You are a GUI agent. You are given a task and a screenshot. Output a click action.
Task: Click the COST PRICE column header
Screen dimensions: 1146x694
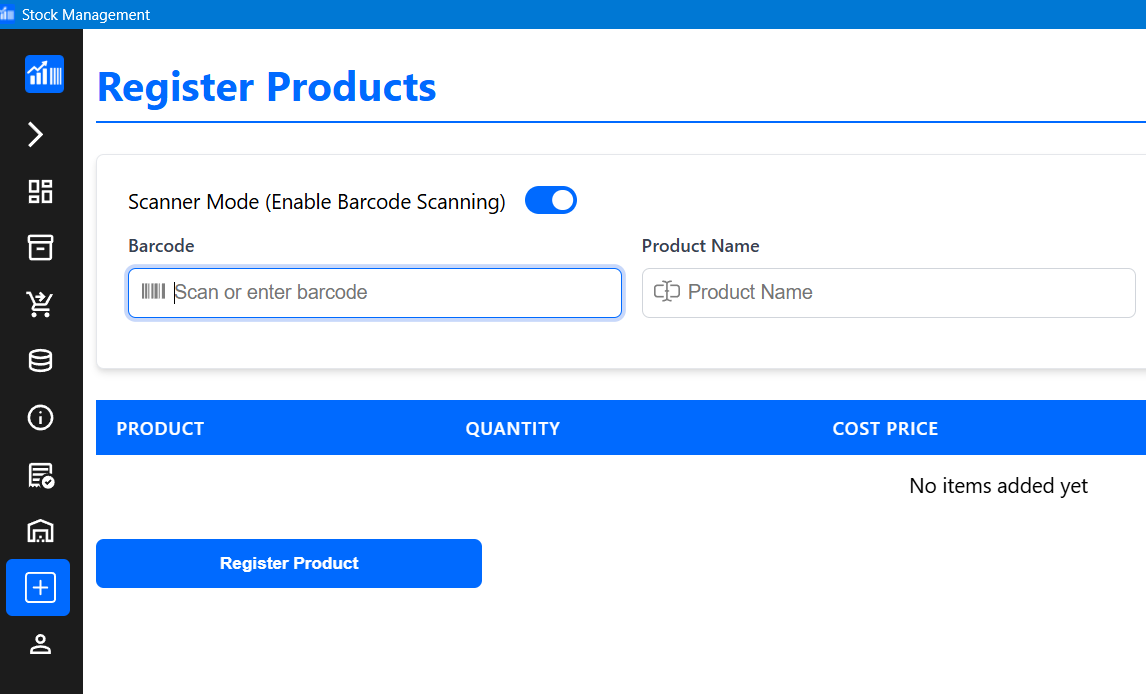[x=885, y=429]
